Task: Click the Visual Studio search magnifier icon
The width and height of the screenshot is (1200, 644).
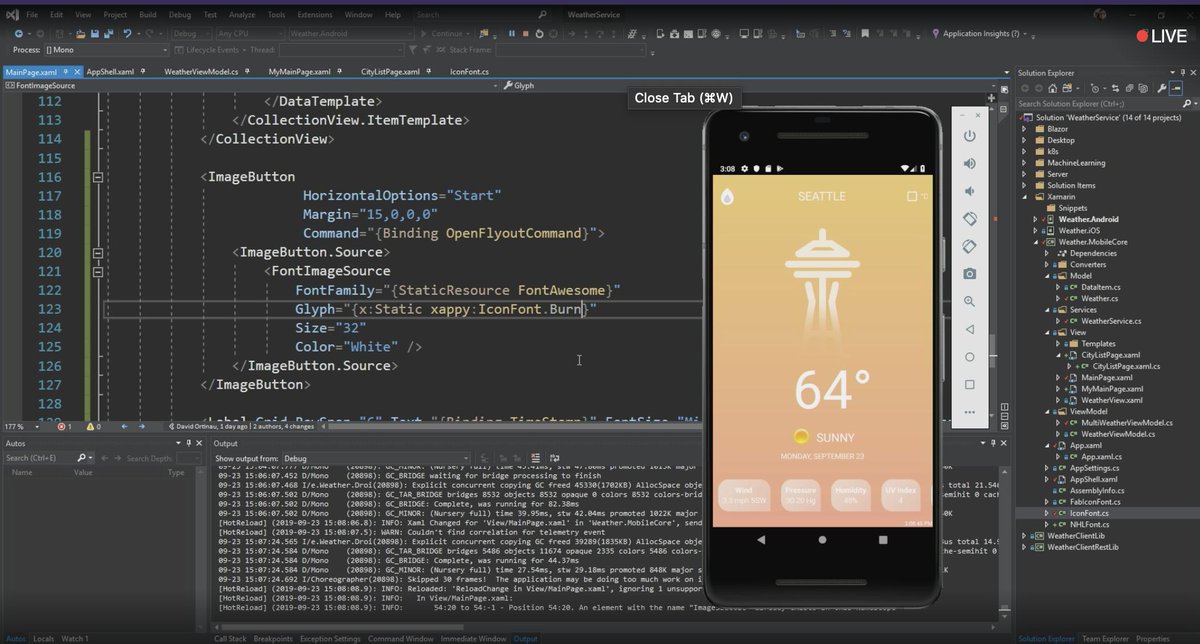Action: (542, 15)
